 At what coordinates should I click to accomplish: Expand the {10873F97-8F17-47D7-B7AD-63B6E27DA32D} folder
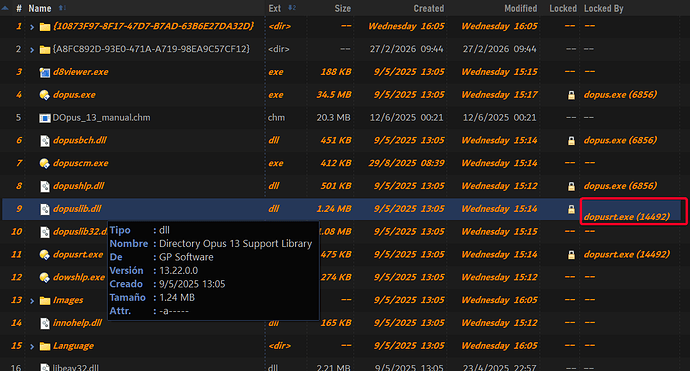(x=32, y=27)
